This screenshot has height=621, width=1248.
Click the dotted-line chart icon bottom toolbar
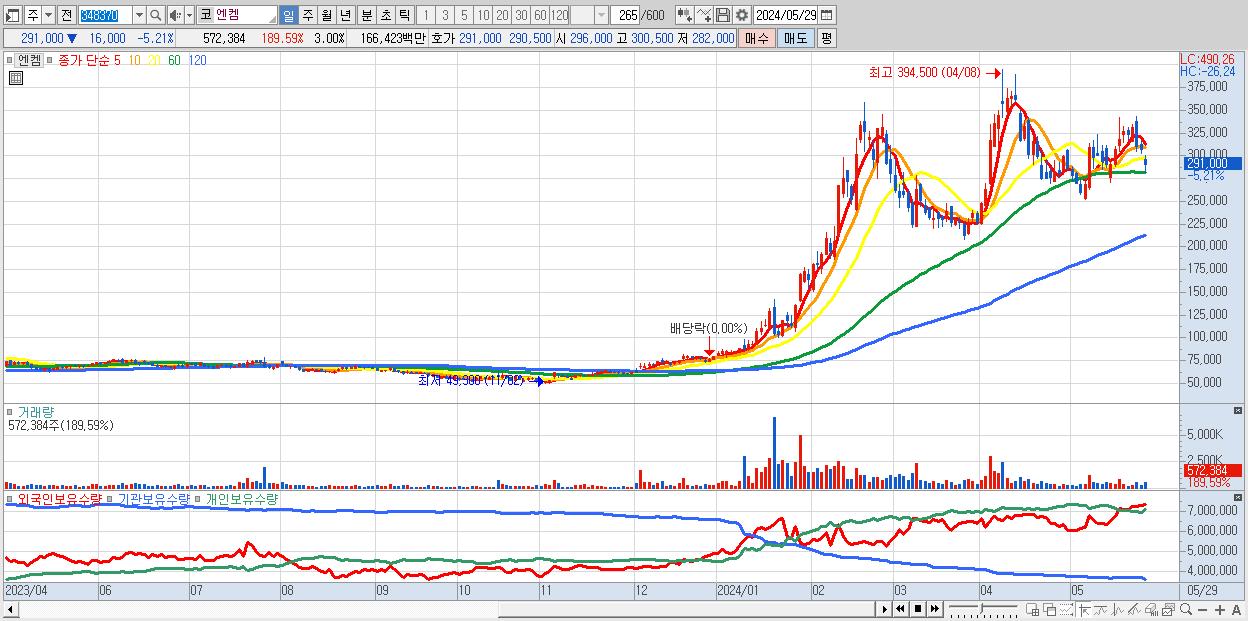[x=1066, y=609]
